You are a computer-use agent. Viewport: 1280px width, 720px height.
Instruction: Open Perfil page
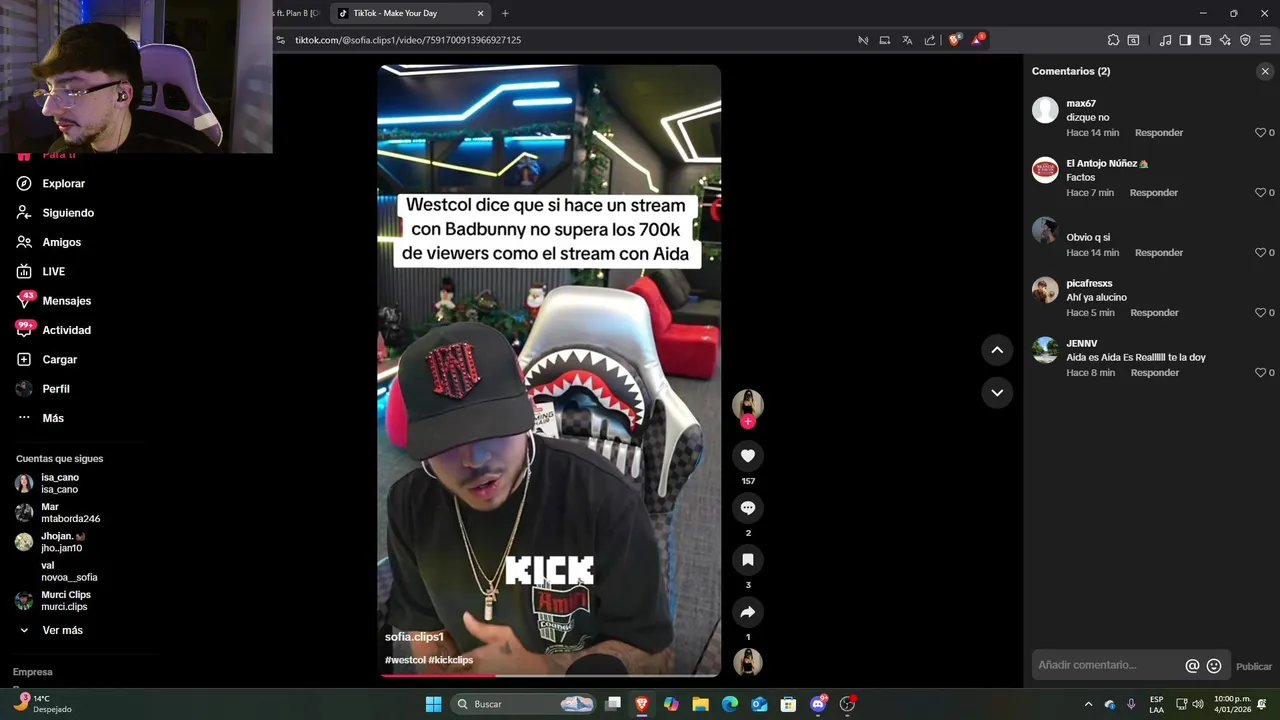click(x=43, y=389)
